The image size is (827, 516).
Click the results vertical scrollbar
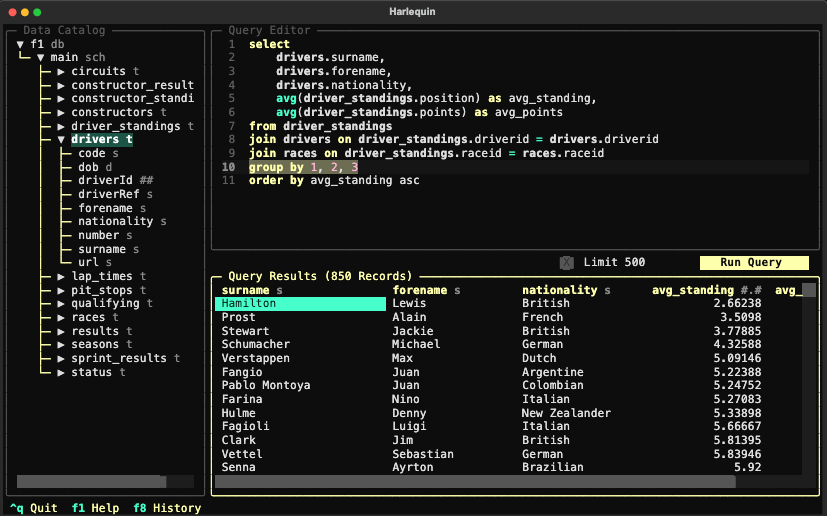[x=809, y=290]
